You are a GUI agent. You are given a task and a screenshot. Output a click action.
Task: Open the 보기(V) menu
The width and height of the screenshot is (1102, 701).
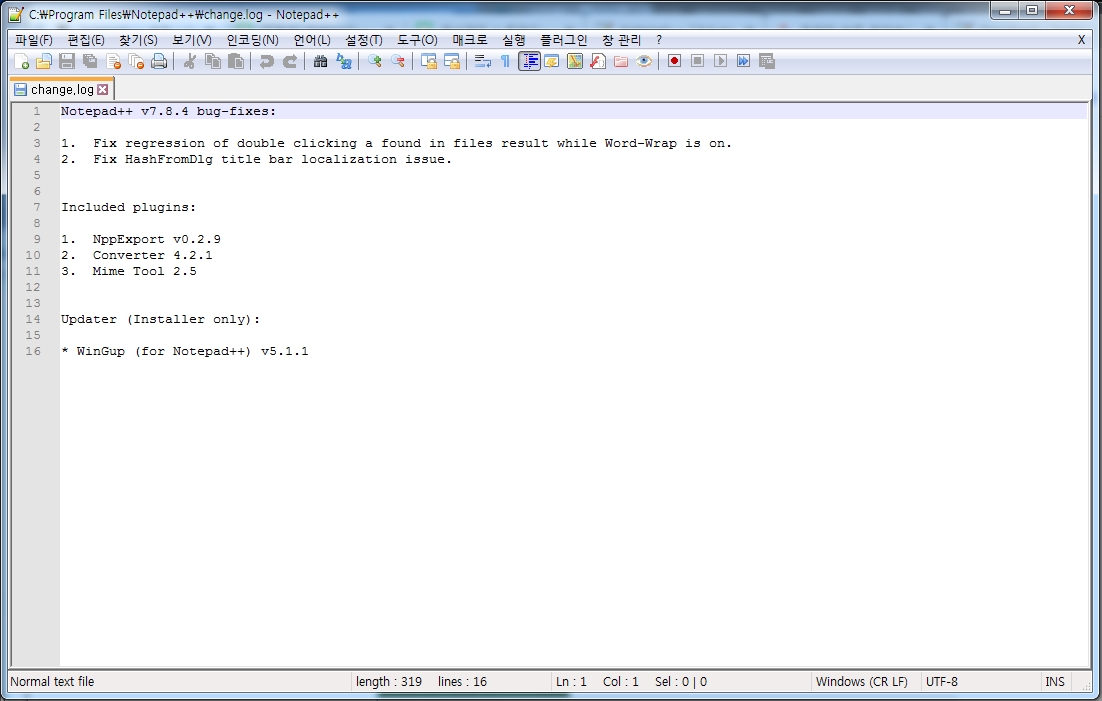(192, 40)
